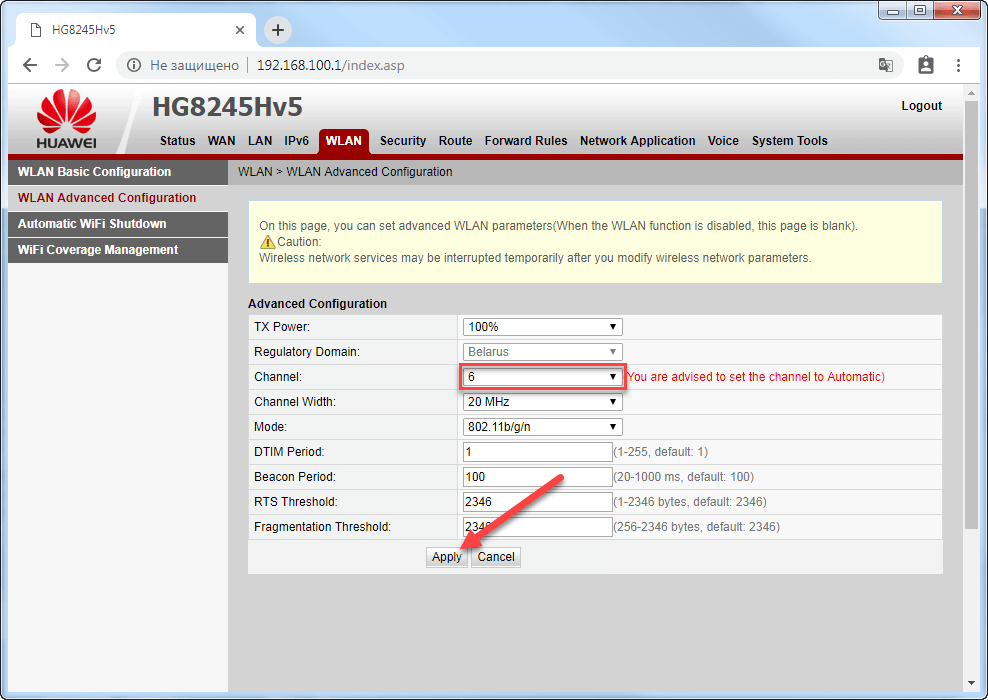Expand the Channel Width 20 MHz dropdown

tap(542, 402)
